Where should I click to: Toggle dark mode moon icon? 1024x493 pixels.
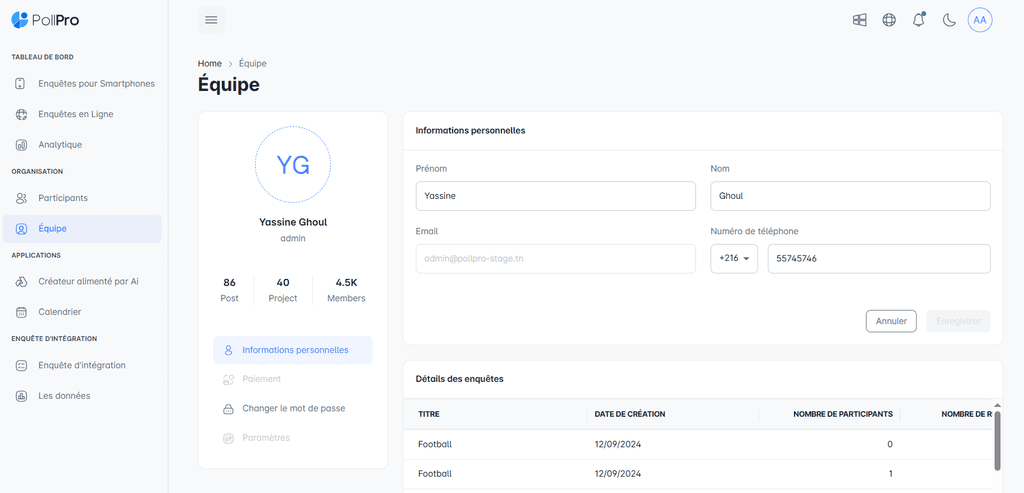click(x=949, y=20)
